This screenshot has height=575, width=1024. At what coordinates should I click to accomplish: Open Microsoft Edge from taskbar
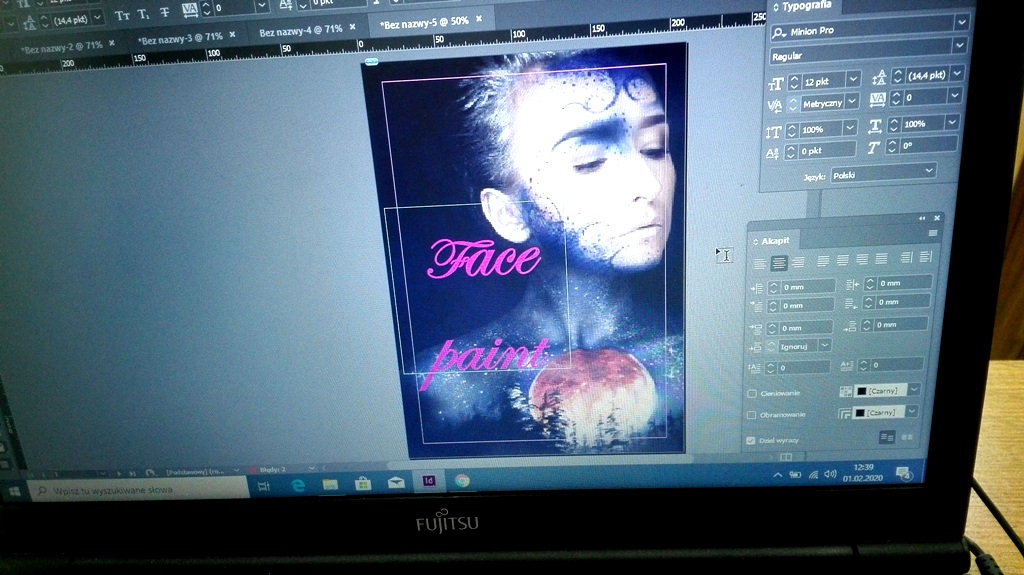pos(298,485)
